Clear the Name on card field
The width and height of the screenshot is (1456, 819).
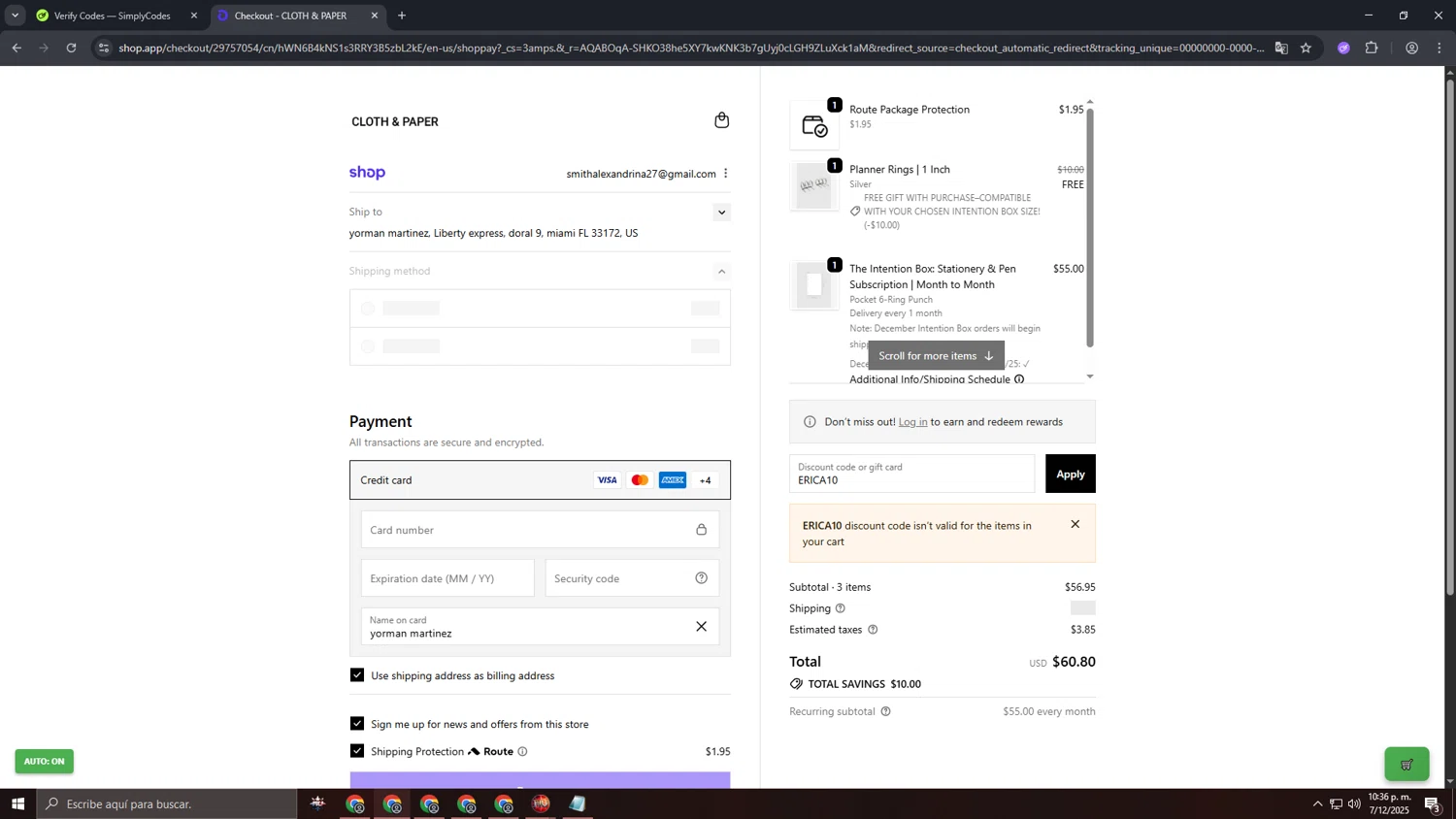701,626
